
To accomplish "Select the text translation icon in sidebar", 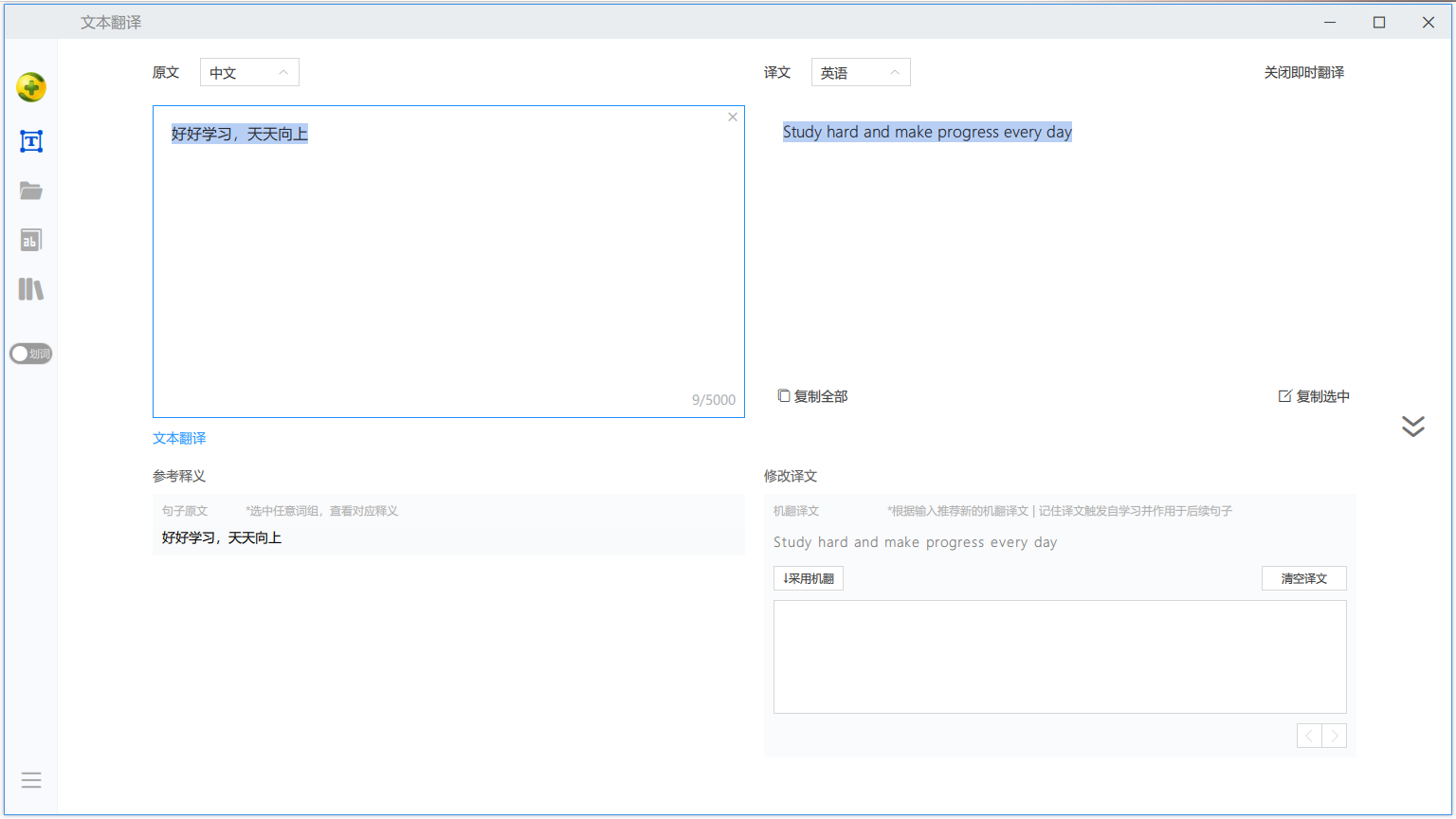I will click(31, 141).
